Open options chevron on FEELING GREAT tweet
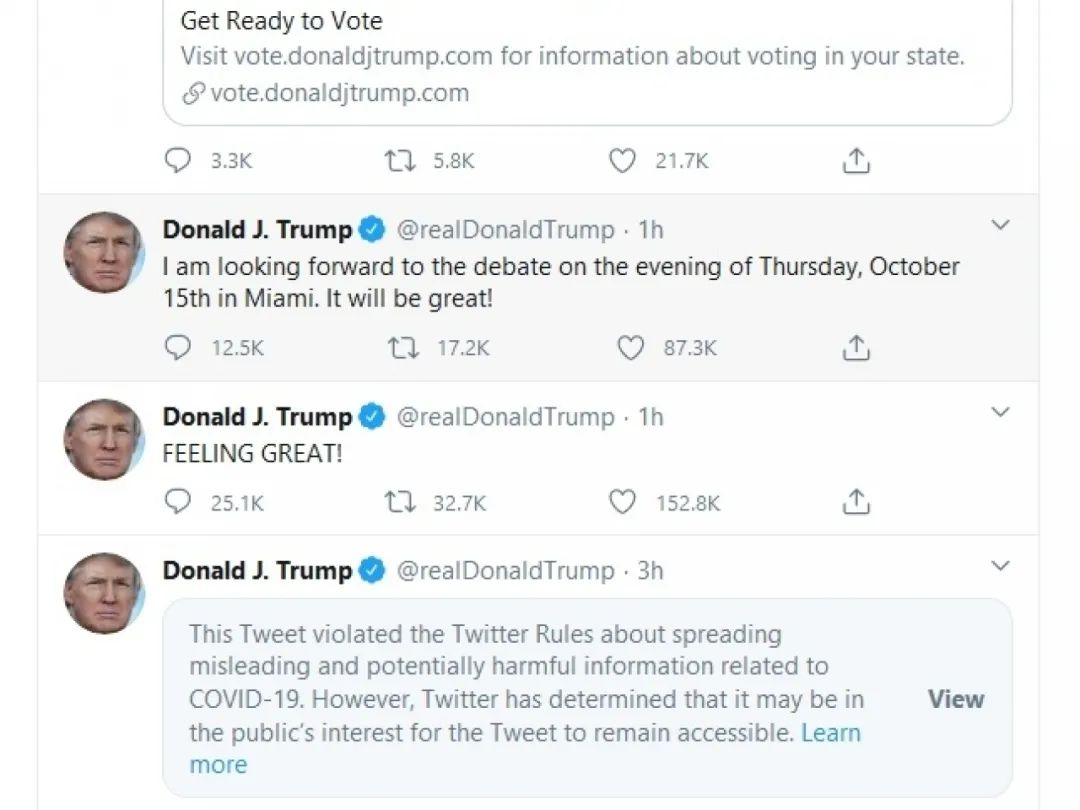 click(x=1000, y=412)
